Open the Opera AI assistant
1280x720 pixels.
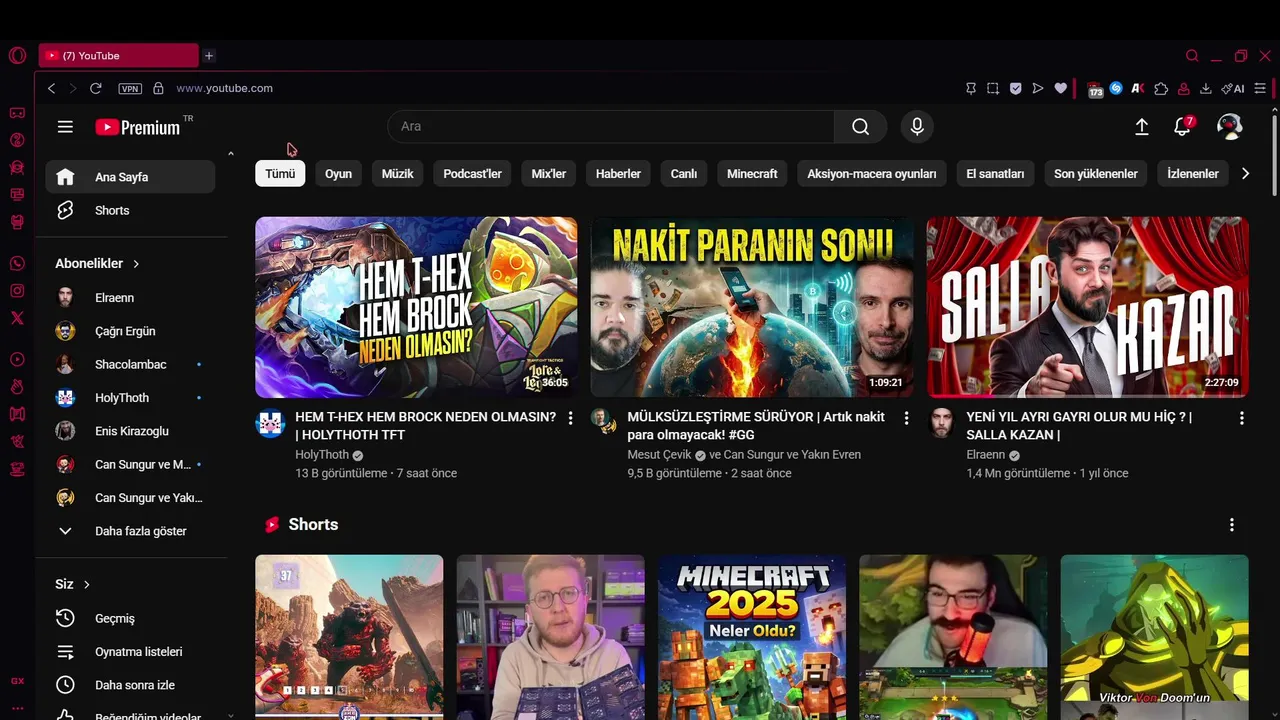point(1233,88)
